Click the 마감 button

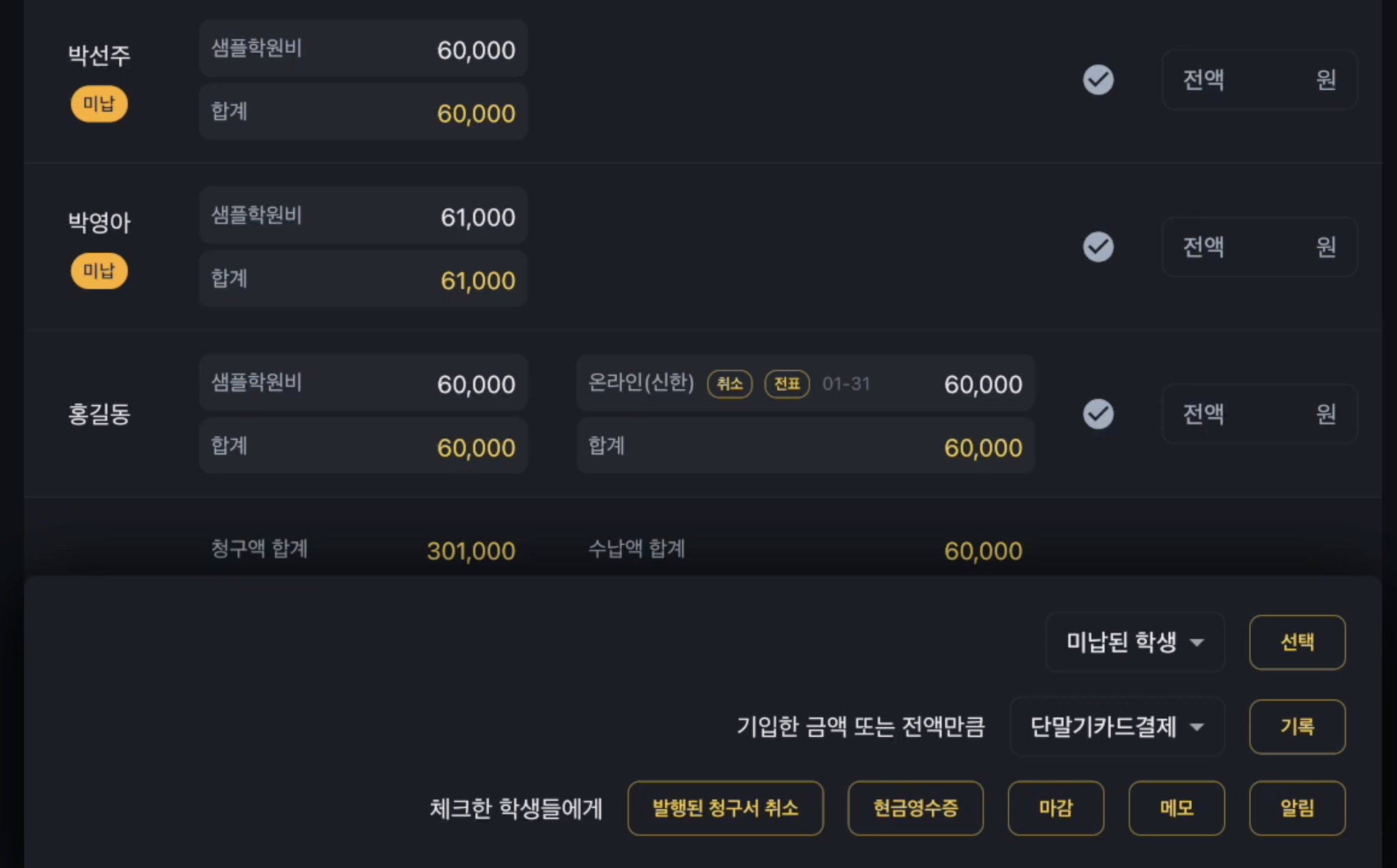(x=1055, y=808)
